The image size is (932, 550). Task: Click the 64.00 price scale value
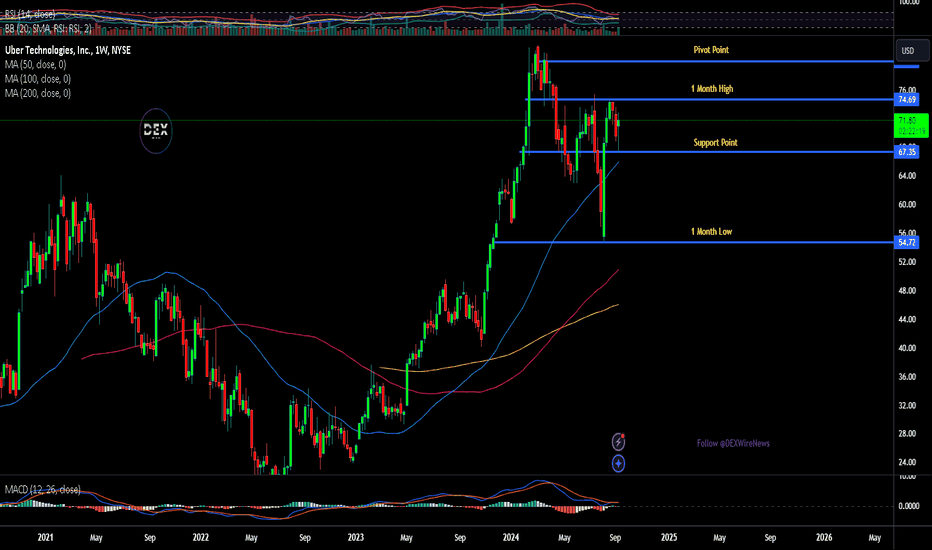[907, 176]
